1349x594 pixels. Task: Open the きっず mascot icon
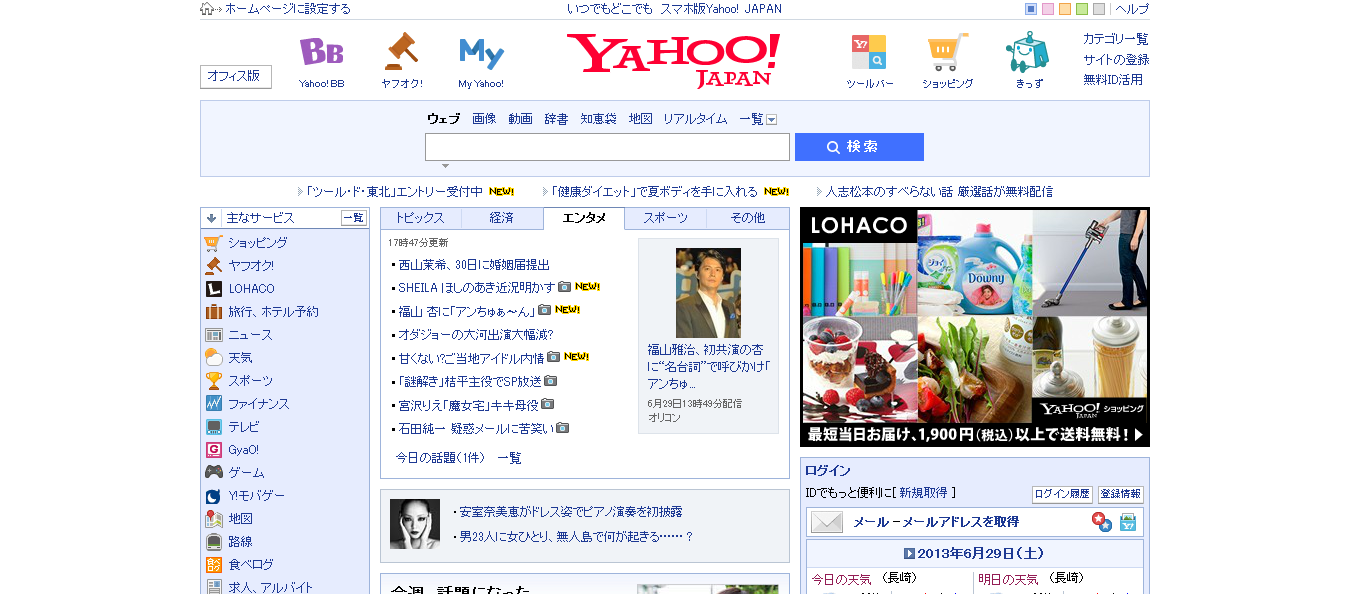coord(1028,52)
